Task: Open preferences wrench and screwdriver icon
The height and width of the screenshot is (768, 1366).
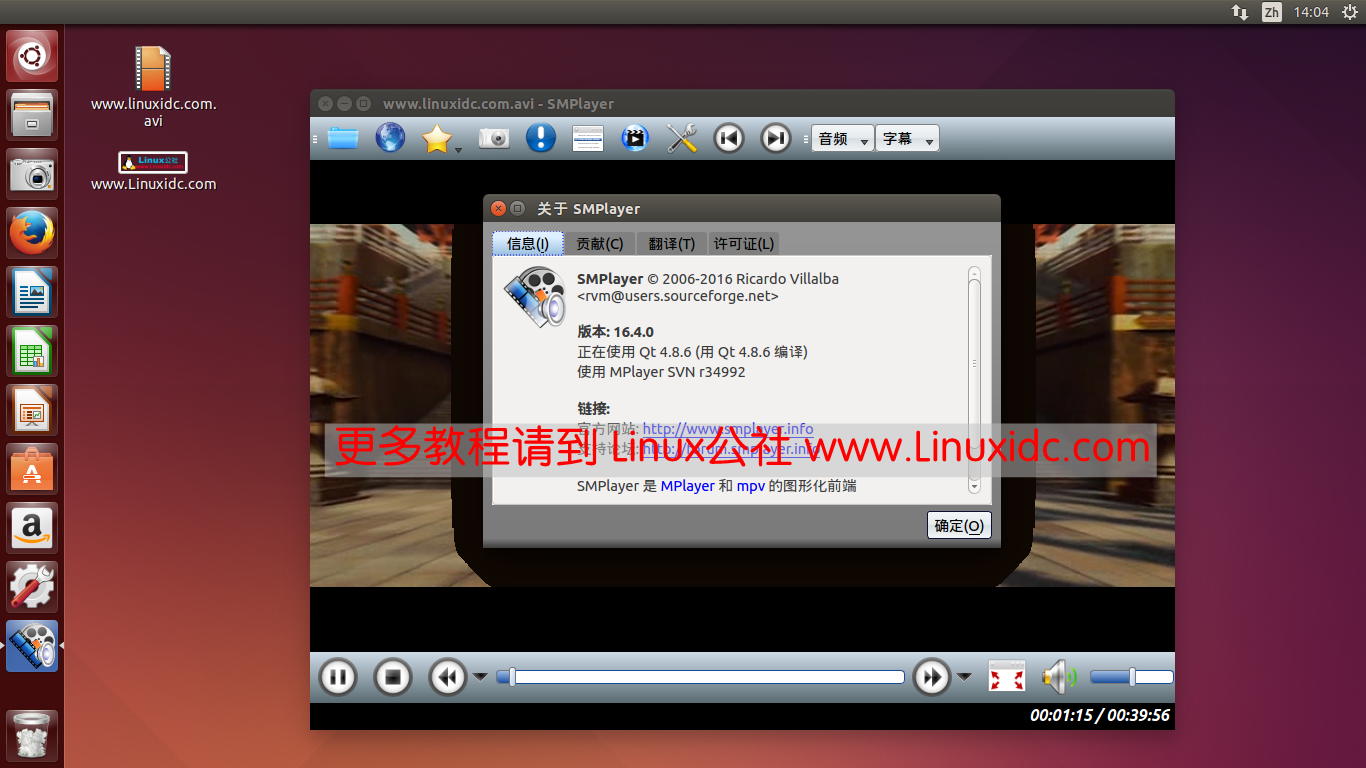Action: (x=682, y=138)
